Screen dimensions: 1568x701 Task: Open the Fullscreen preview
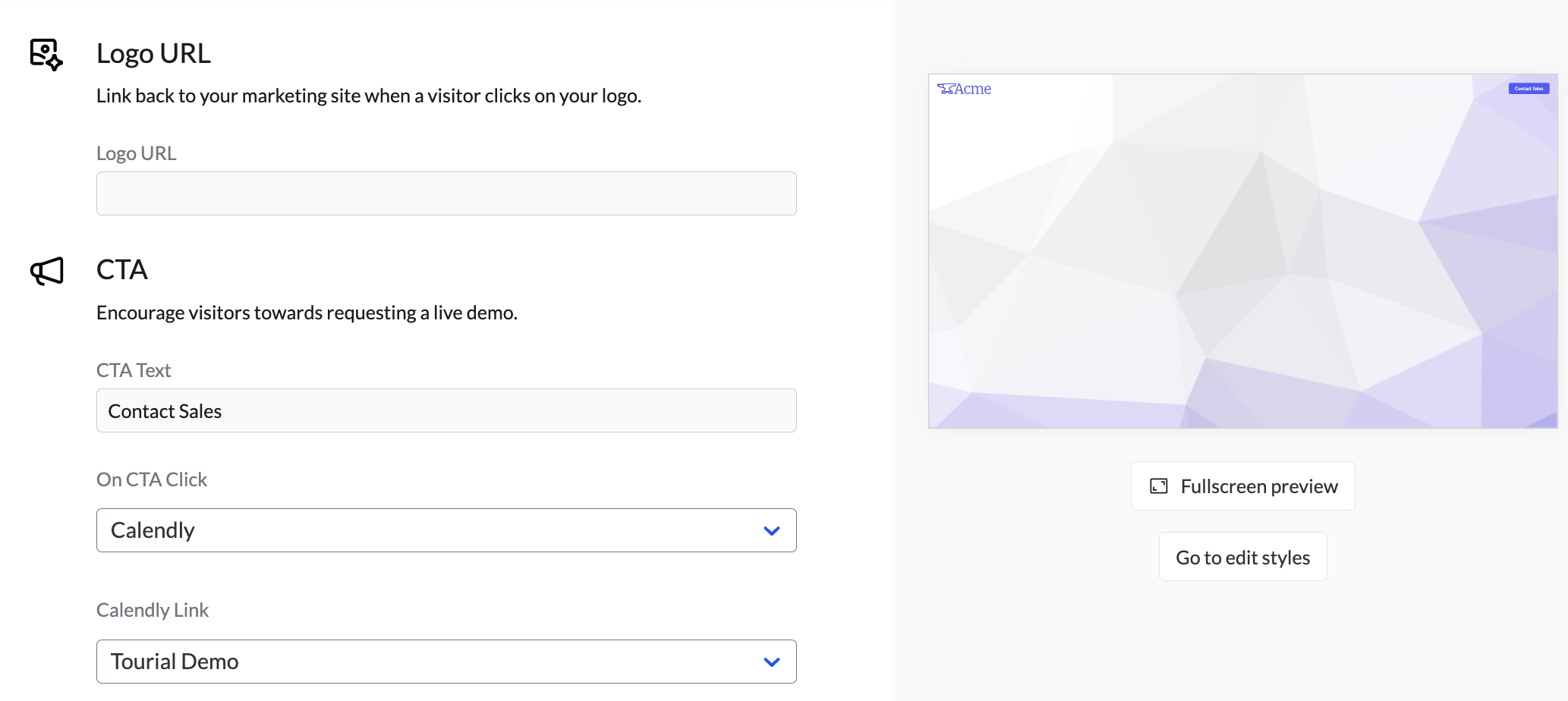click(x=1242, y=486)
